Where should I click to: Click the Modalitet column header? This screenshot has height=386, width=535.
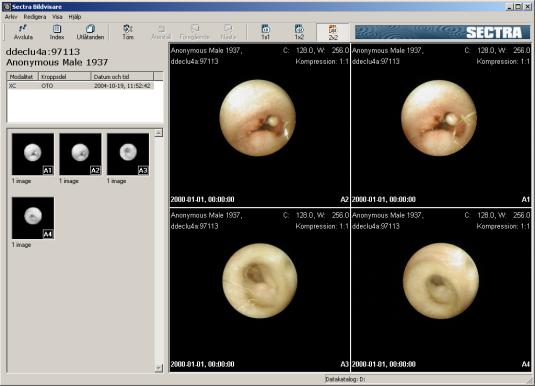(x=23, y=76)
